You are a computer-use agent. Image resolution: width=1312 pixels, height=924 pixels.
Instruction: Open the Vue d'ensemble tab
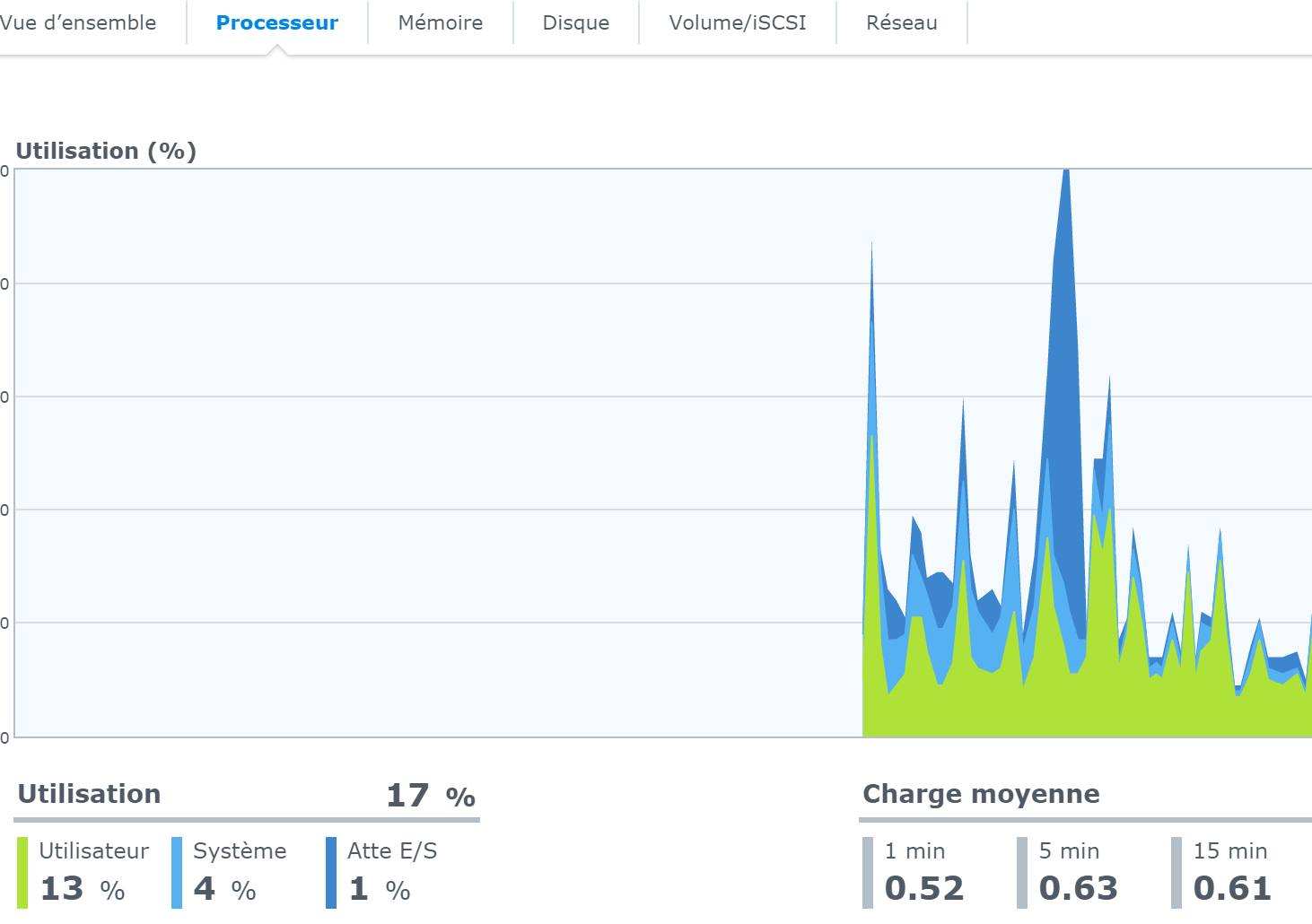78,22
